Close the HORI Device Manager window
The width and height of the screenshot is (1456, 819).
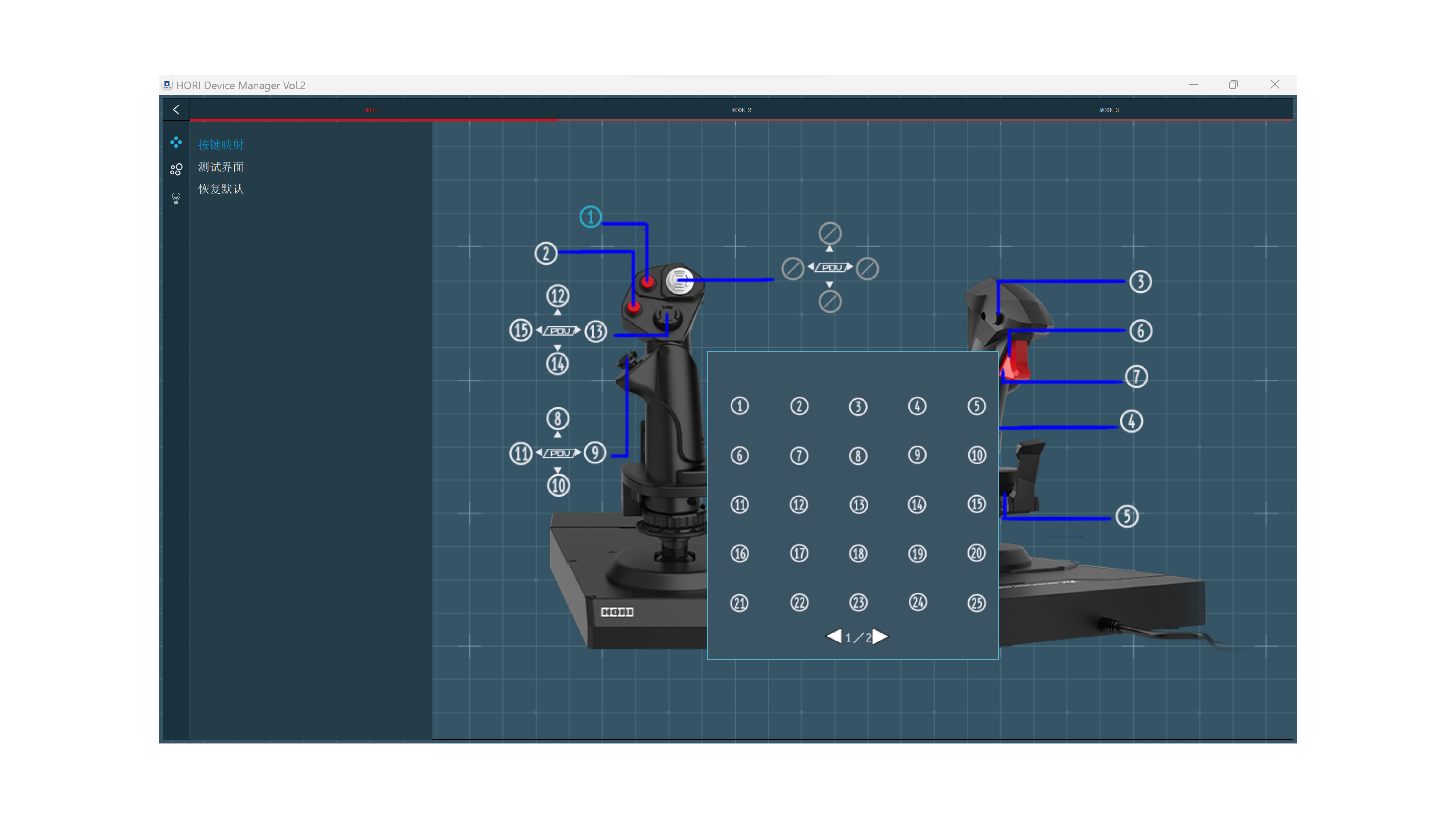tap(1275, 84)
